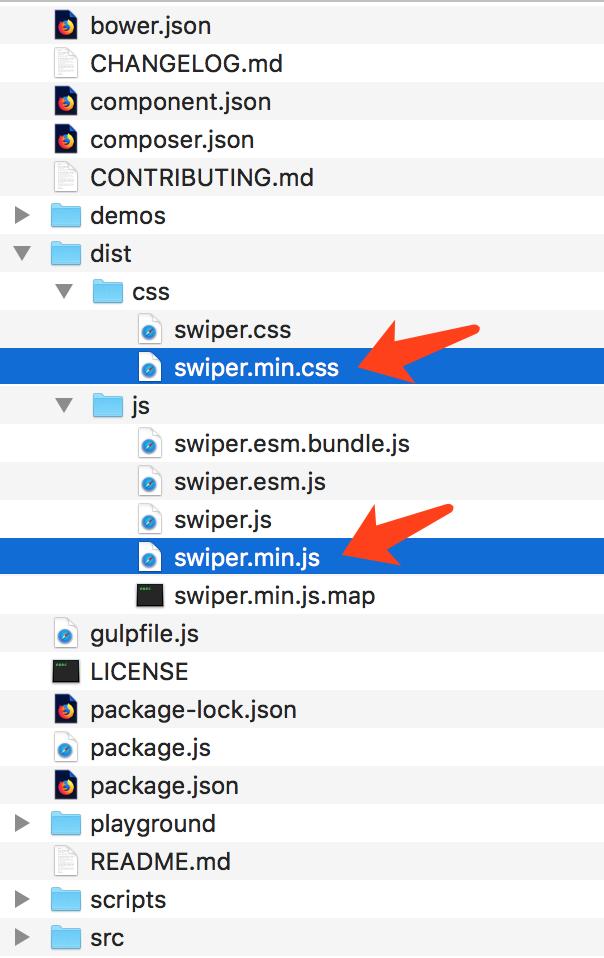
Task: Select the LICENSE file name
Action: [139, 672]
